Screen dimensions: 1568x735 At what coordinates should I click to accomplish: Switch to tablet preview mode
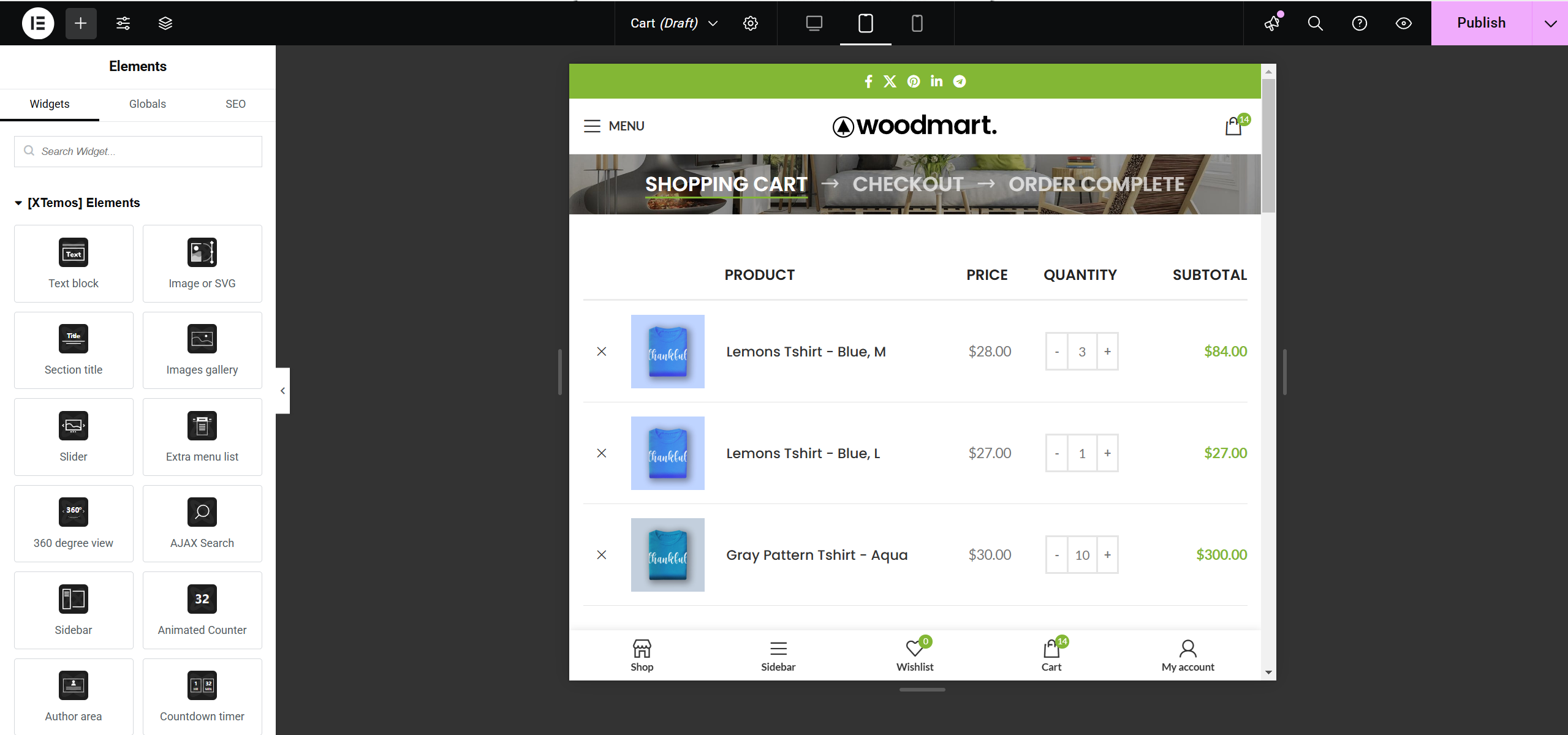coord(865,23)
